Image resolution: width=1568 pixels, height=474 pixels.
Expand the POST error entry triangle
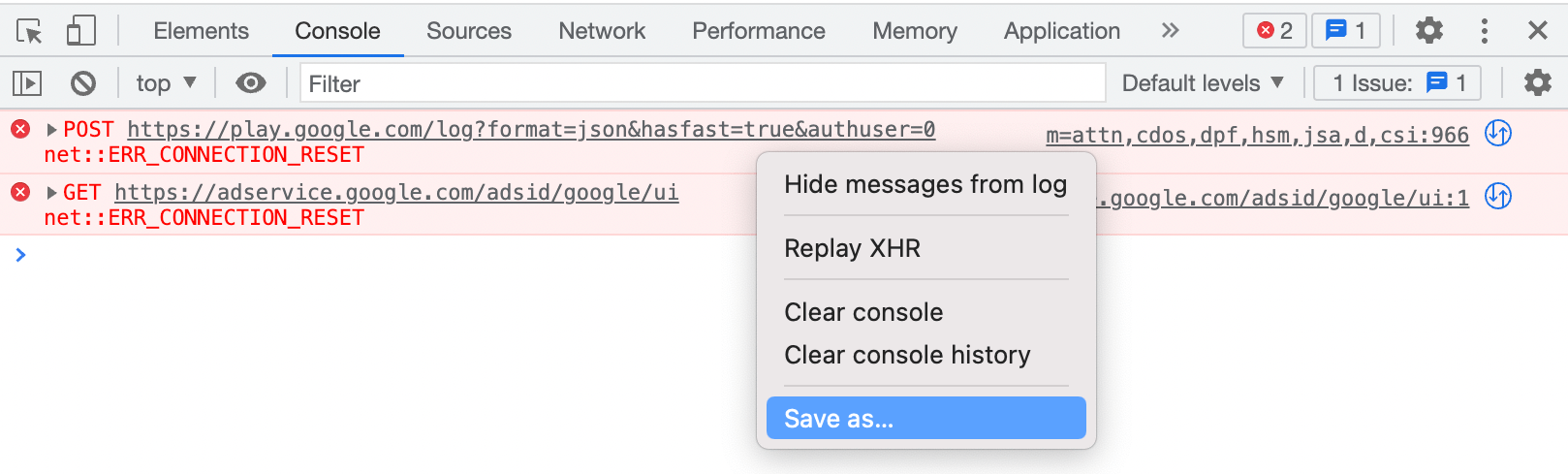point(52,130)
